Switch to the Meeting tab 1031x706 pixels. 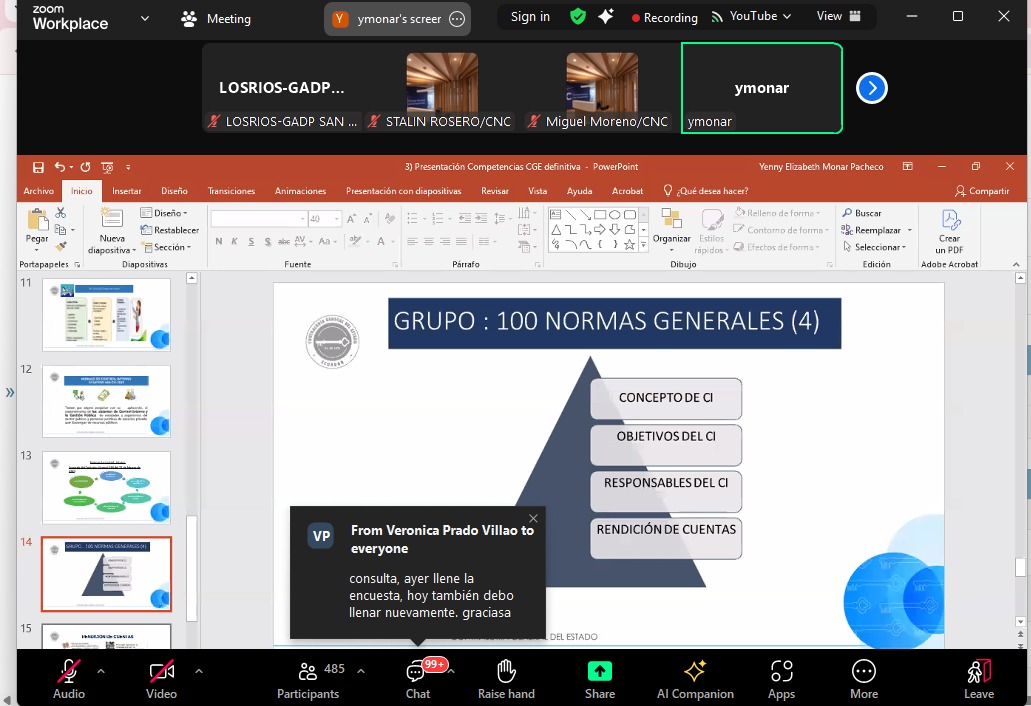click(218, 19)
